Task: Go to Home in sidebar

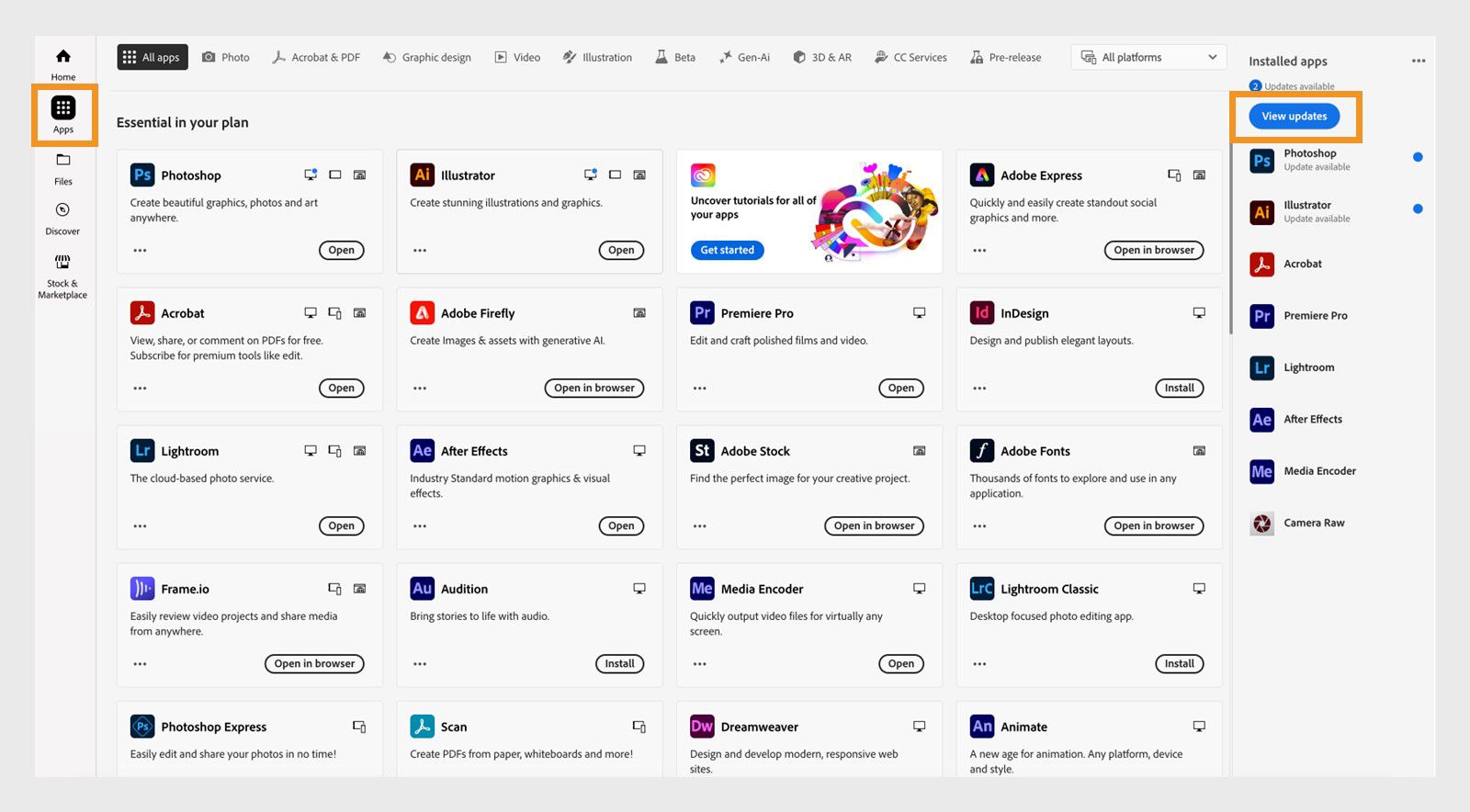Action: (x=62, y=64)
